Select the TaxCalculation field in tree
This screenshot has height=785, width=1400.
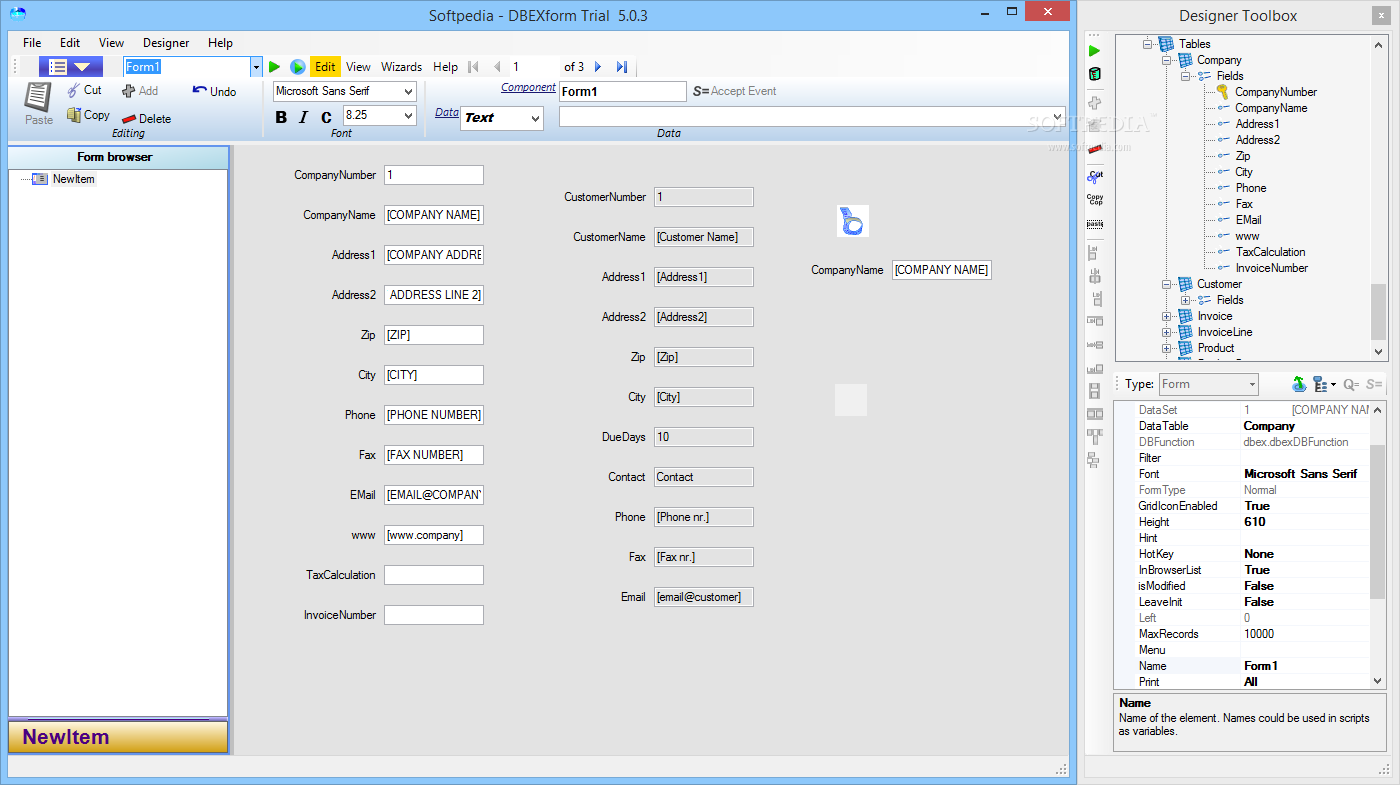coord(1270,252)
